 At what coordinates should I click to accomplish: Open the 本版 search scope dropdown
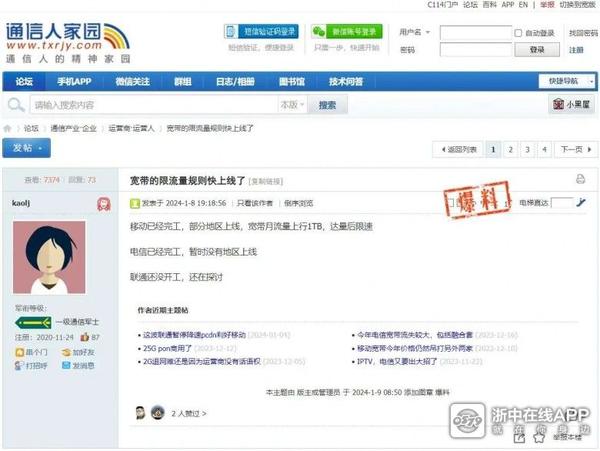[x=291, y=105]
